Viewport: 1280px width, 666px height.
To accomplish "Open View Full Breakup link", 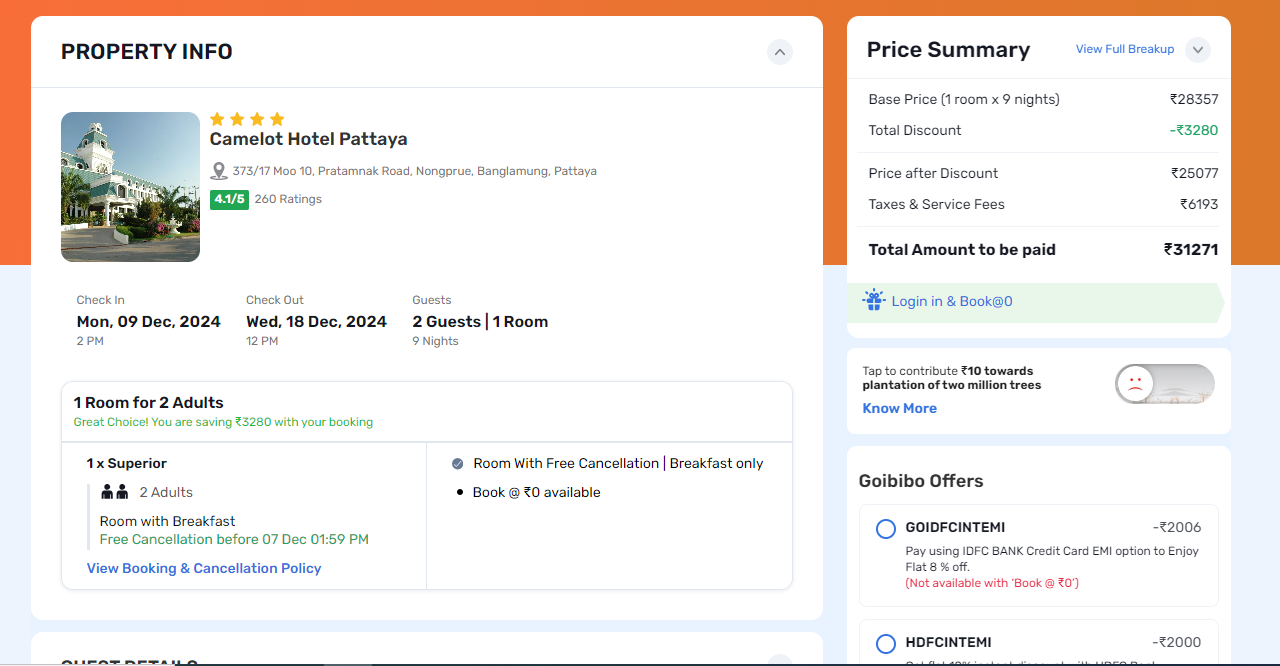I will click(1125, 49).
